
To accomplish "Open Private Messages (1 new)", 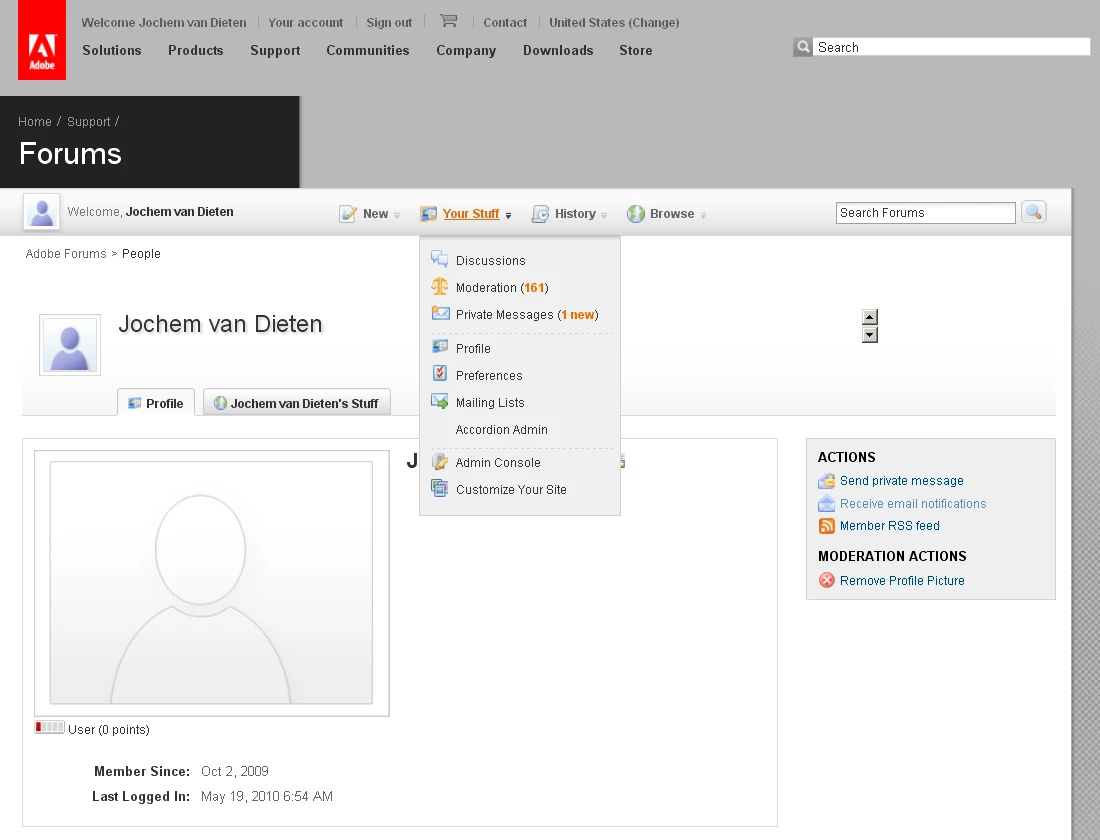I will (x=527, y=314).
